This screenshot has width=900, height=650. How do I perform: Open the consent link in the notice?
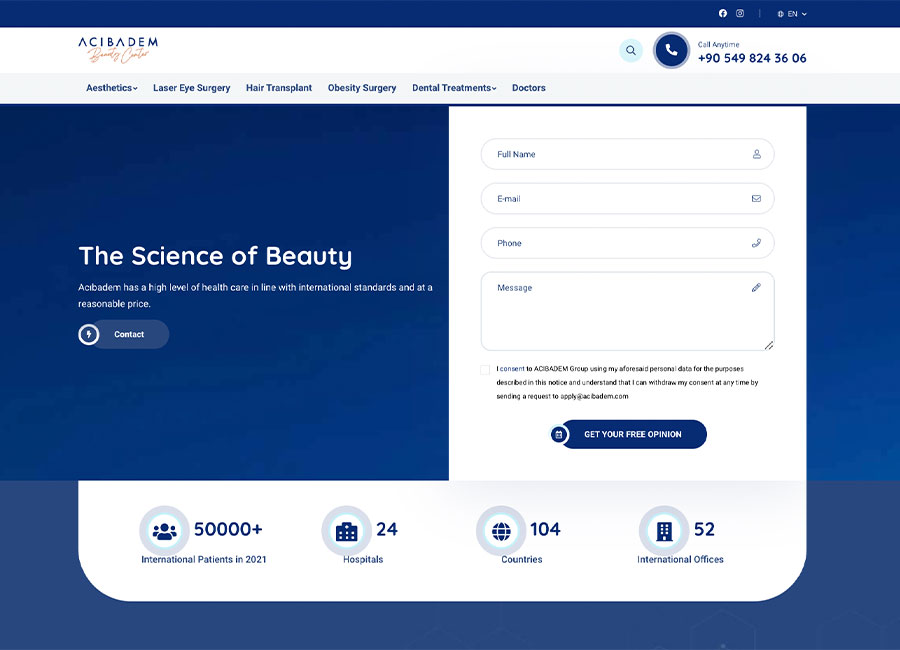point(512,369)
